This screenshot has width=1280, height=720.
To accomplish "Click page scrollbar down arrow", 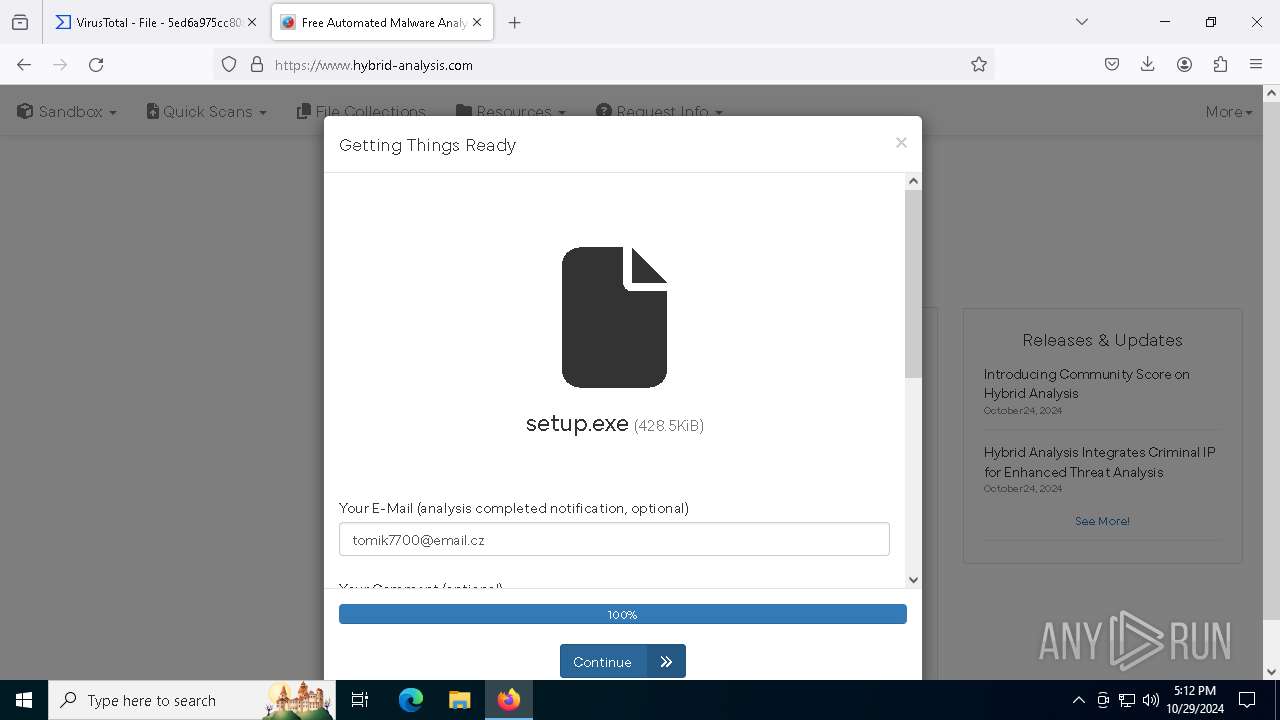I will click(x=1271, y=672).
